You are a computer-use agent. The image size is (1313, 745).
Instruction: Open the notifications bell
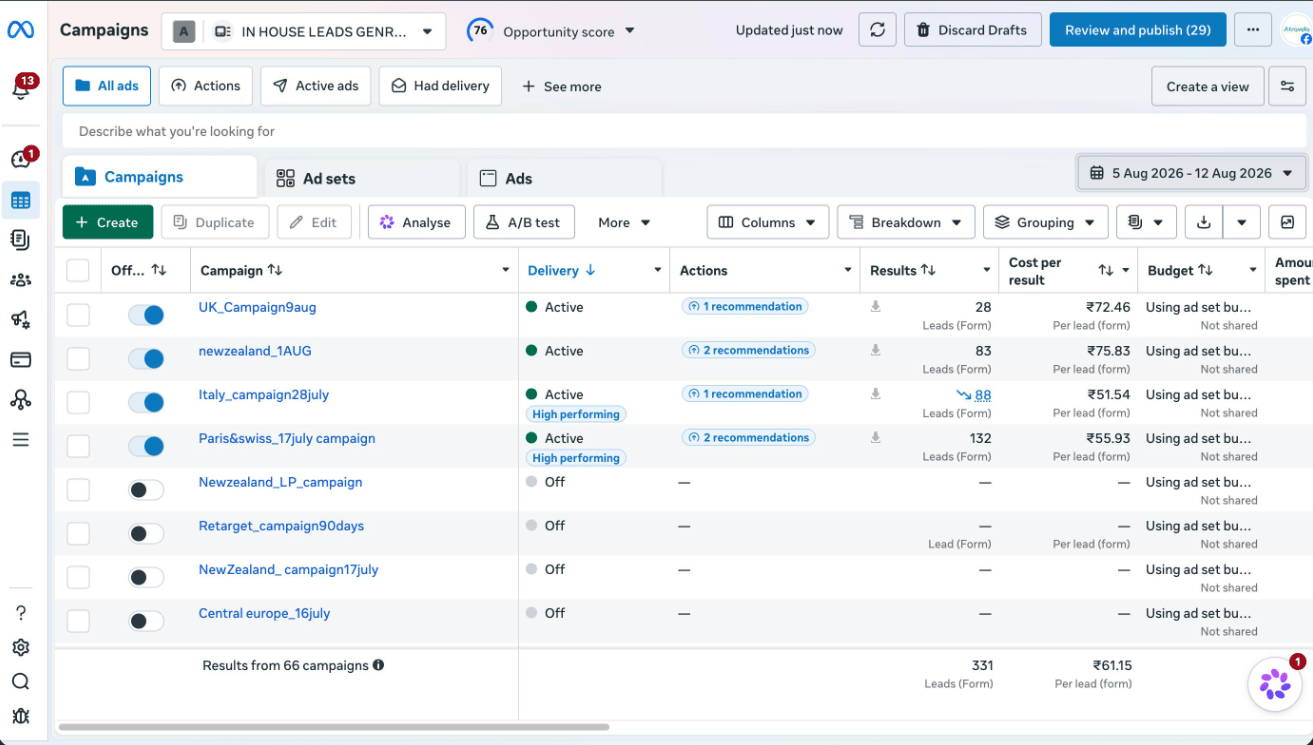[21, 88]
